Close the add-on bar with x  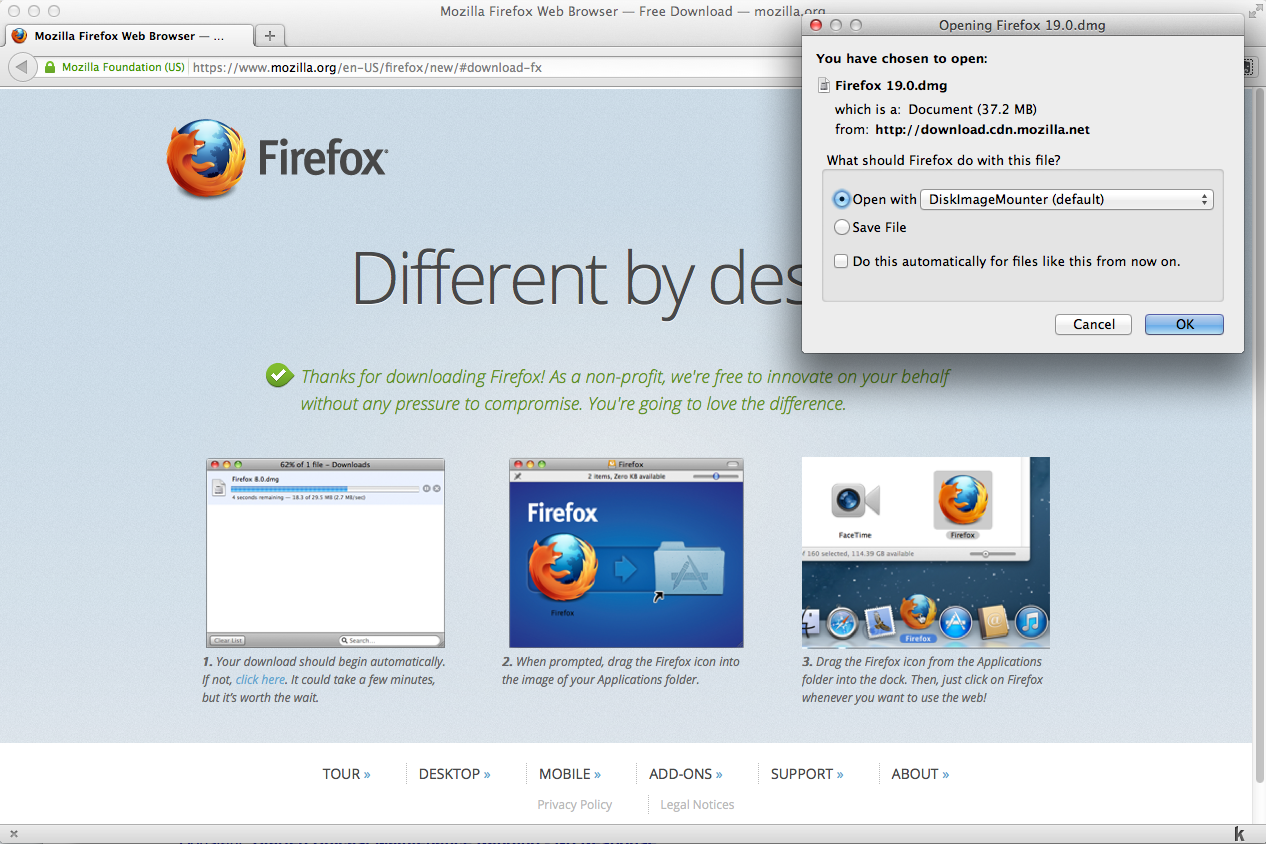coord(14,834)
